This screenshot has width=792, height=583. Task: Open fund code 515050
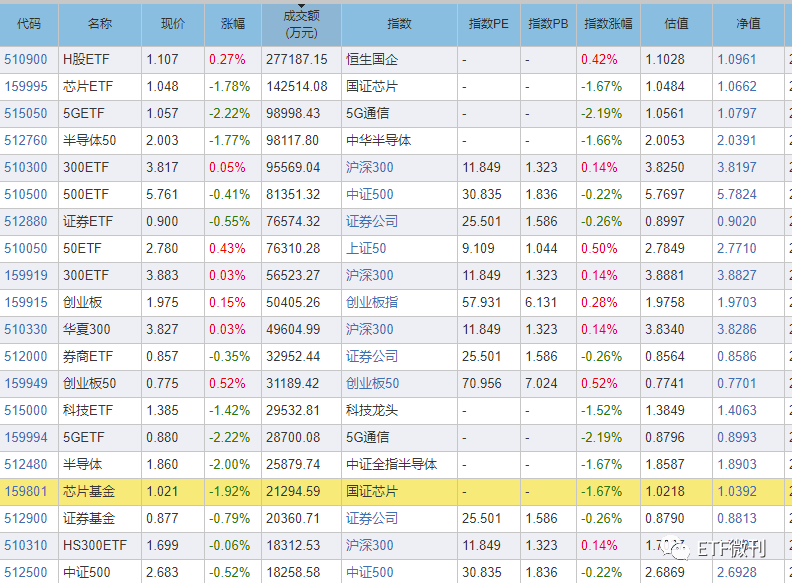pyautogui.click(x=26, y=113)
